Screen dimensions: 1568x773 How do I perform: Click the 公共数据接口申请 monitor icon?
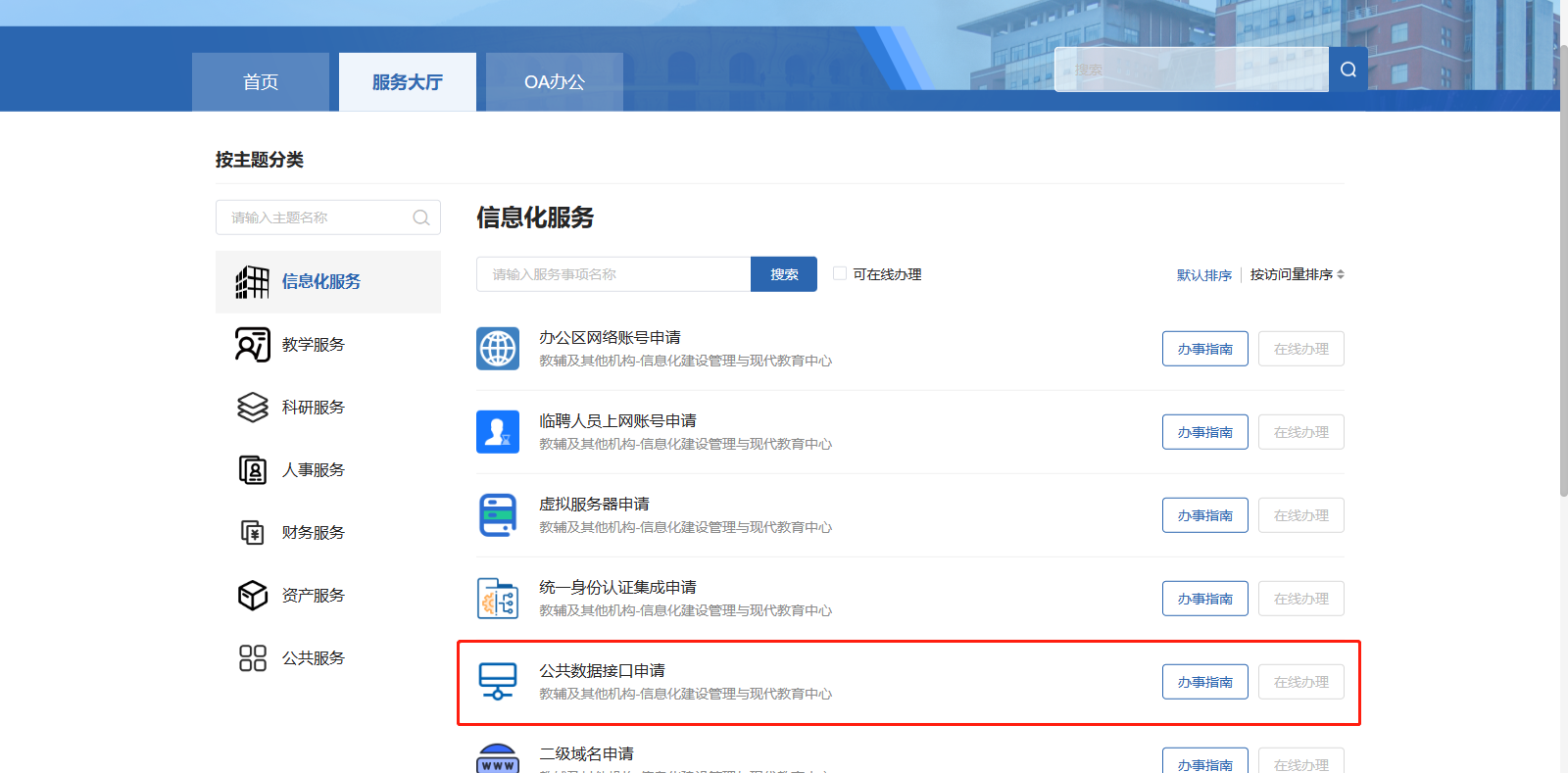498,681
